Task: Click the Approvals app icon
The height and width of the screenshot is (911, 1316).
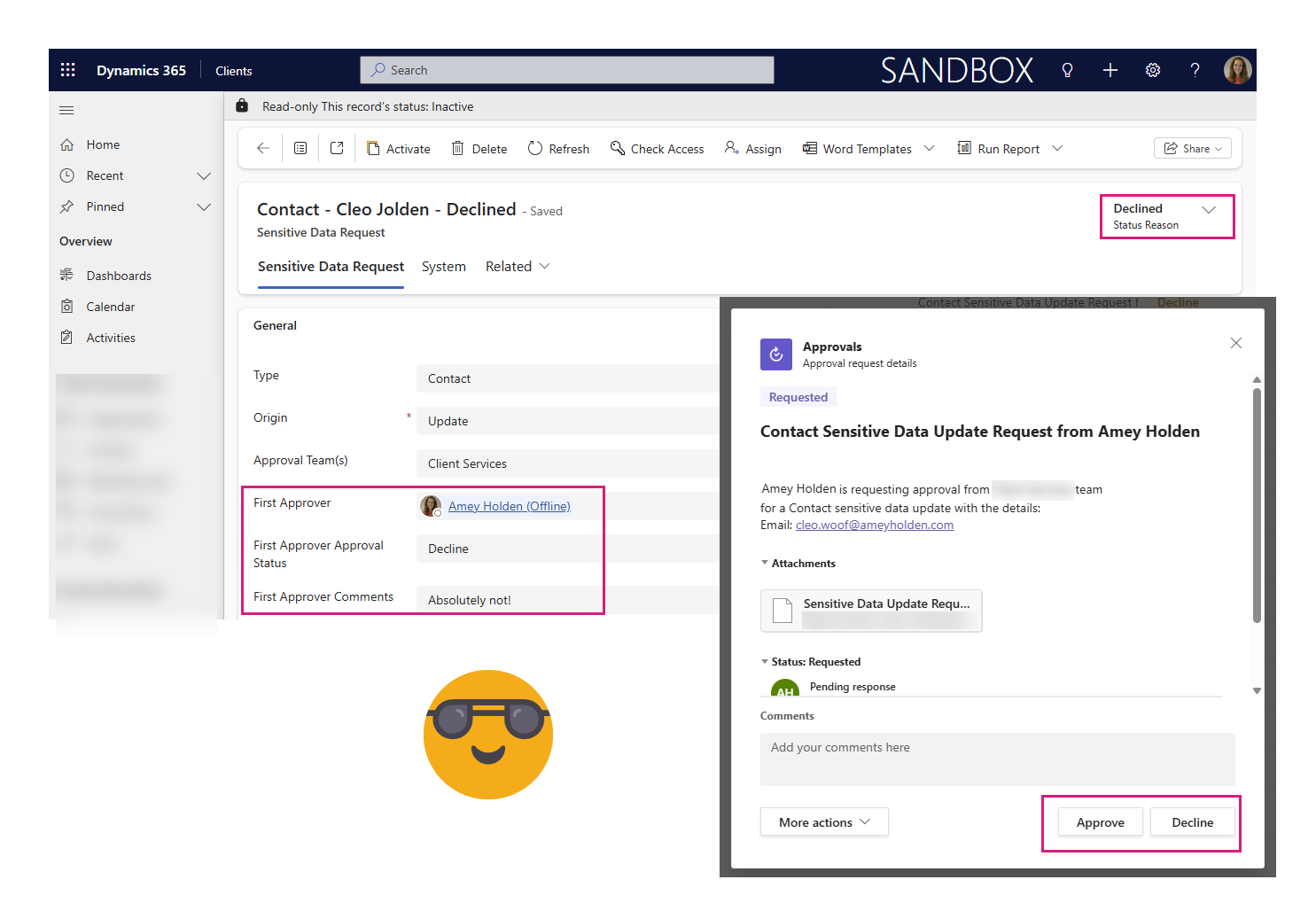Action: pos(776,354)
